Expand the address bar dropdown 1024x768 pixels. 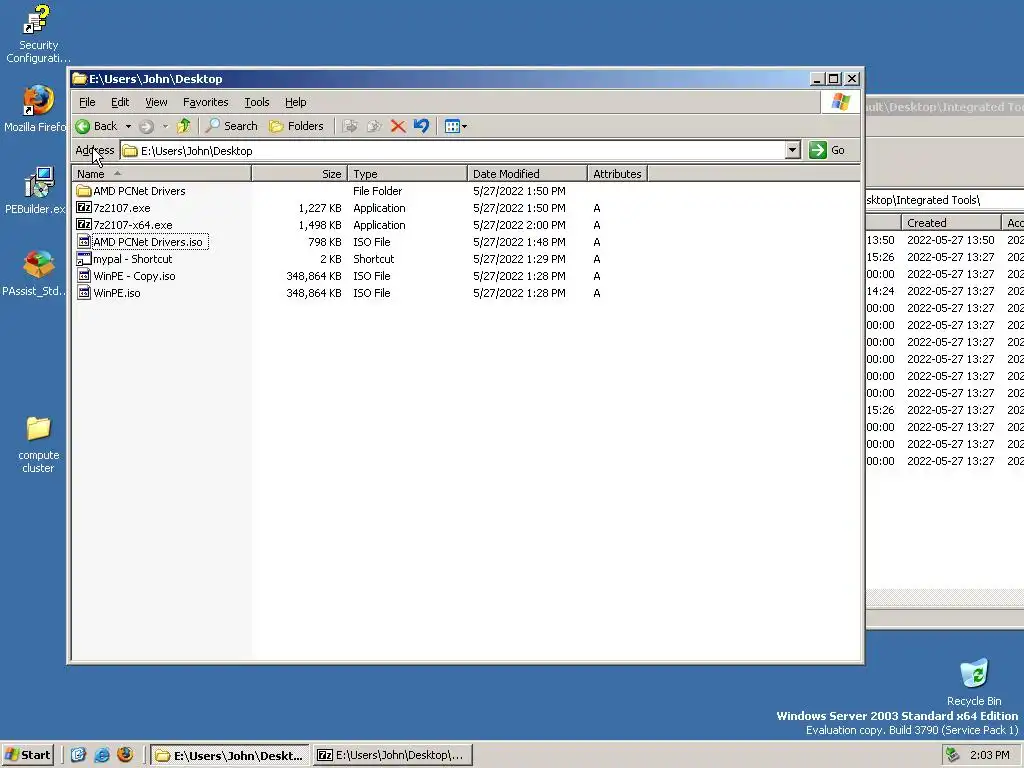pos(792,150)
